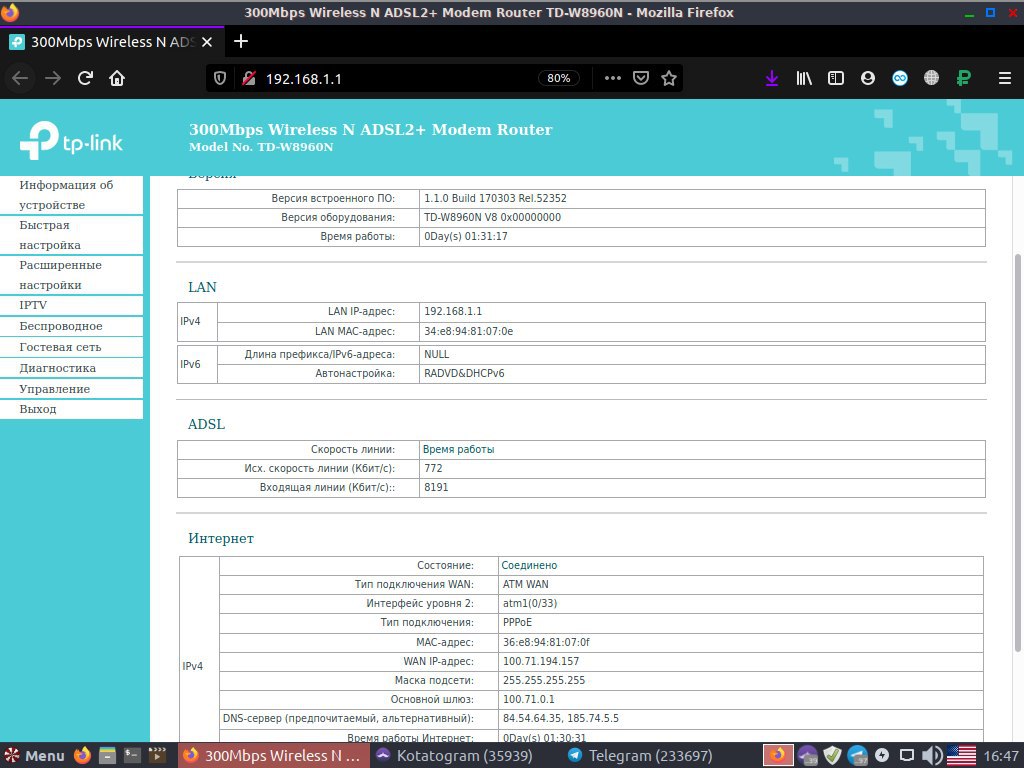Open Быстрая настройка menu item
The image size is (1024, 768).
tap(71, 235)
